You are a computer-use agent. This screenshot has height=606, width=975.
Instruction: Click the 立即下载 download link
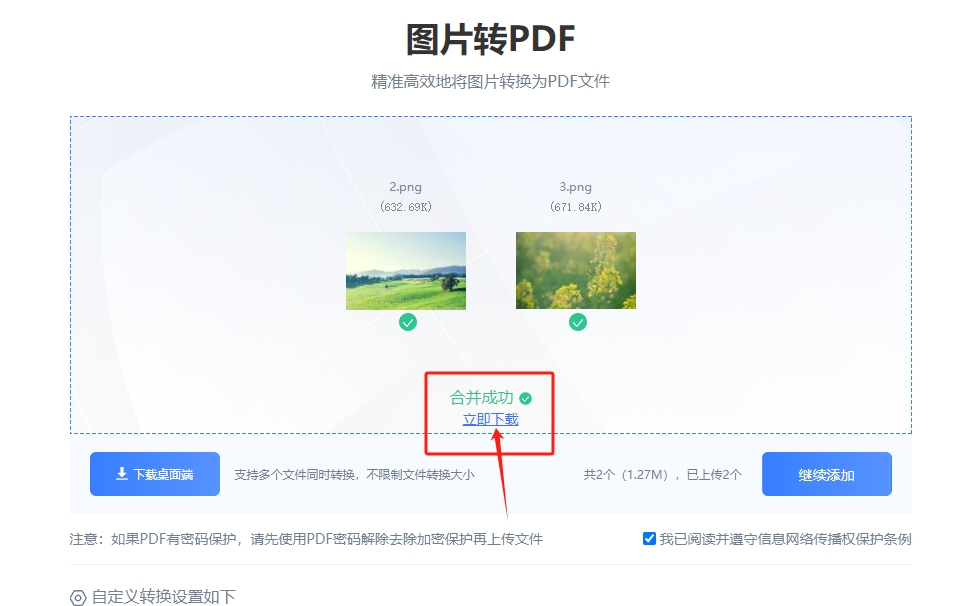coord(491,420)
